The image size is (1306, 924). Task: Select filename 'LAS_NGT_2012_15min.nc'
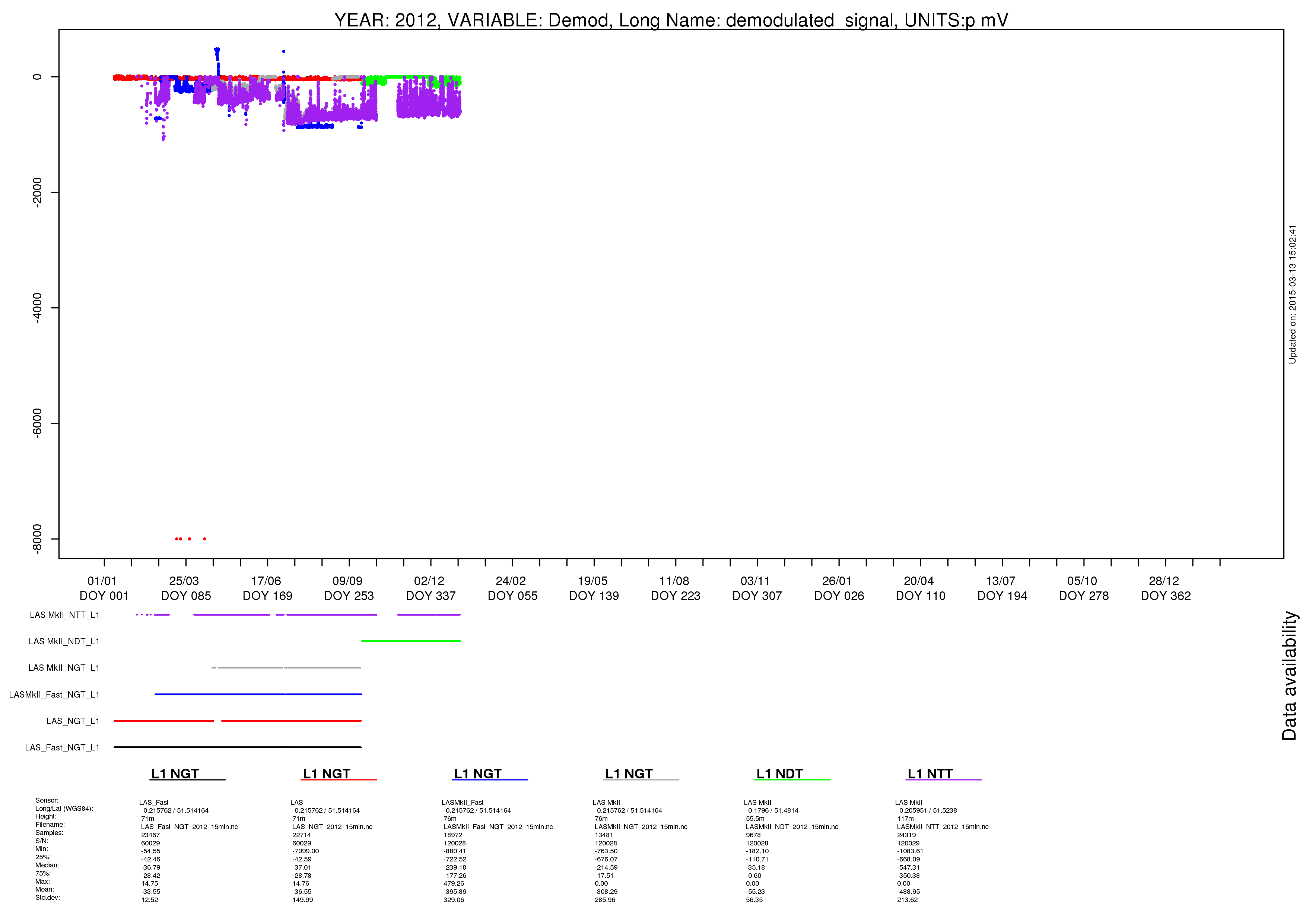(x=332, y=827)
